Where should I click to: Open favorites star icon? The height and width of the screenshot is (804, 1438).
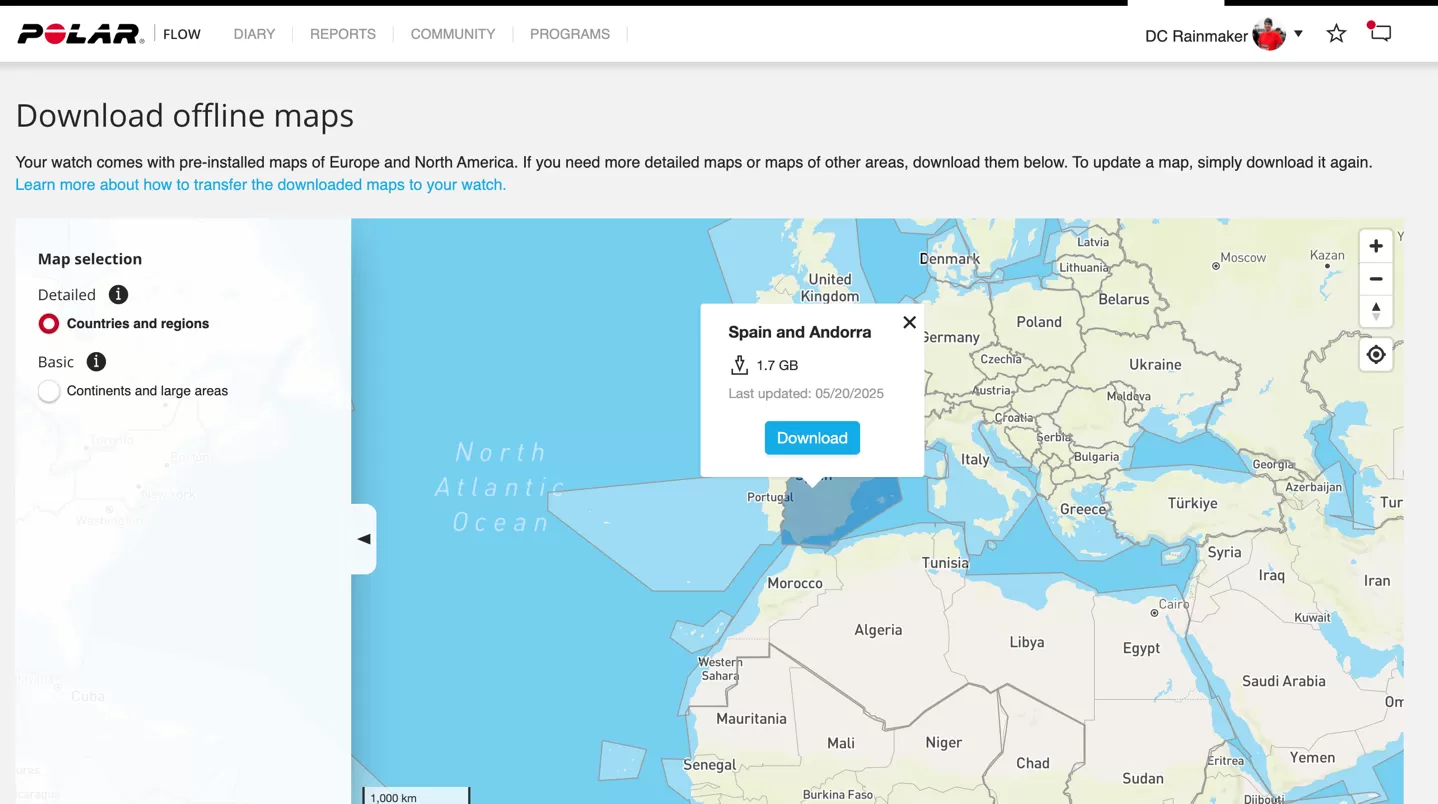(1336, 34)
